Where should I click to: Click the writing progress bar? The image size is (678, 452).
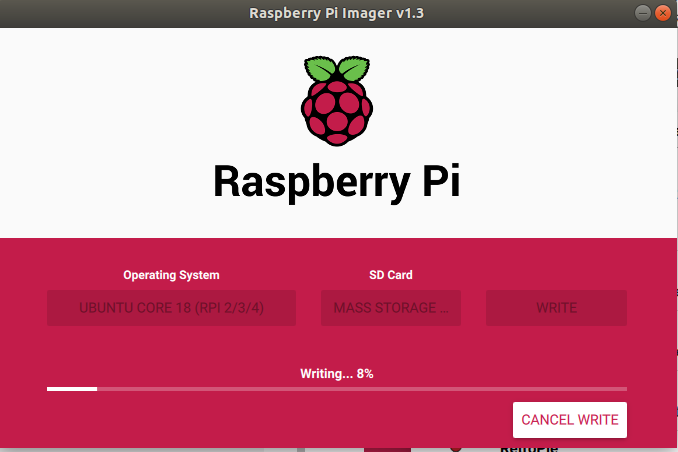[x=337, y=389]
